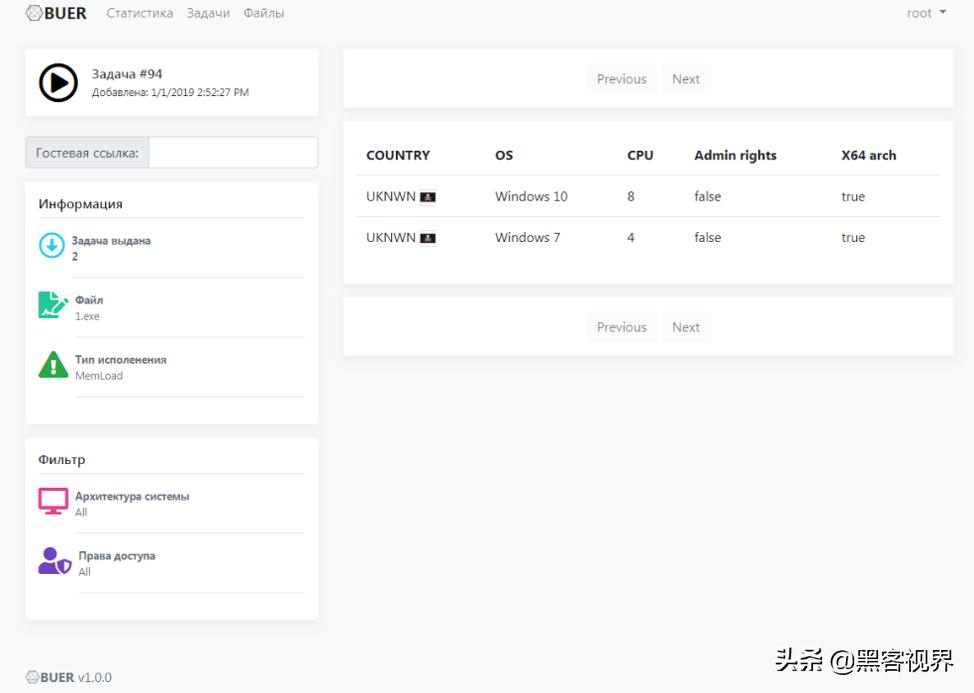Screen dimensions: 974x693
Task: Click the pirate flag in Windows 7 row
Action: (428, 238)
